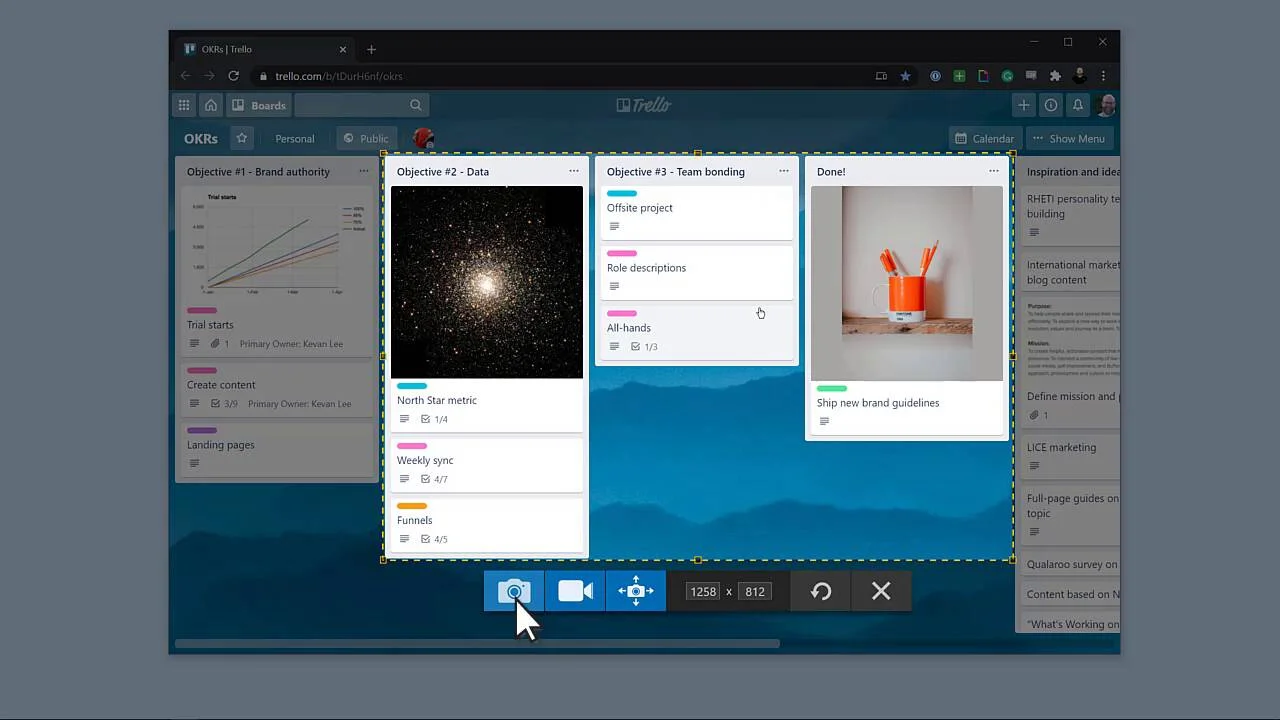Click the Trello logo in header
The width and height of the screenshot is (1280, 720).
[x=644, y=105]
